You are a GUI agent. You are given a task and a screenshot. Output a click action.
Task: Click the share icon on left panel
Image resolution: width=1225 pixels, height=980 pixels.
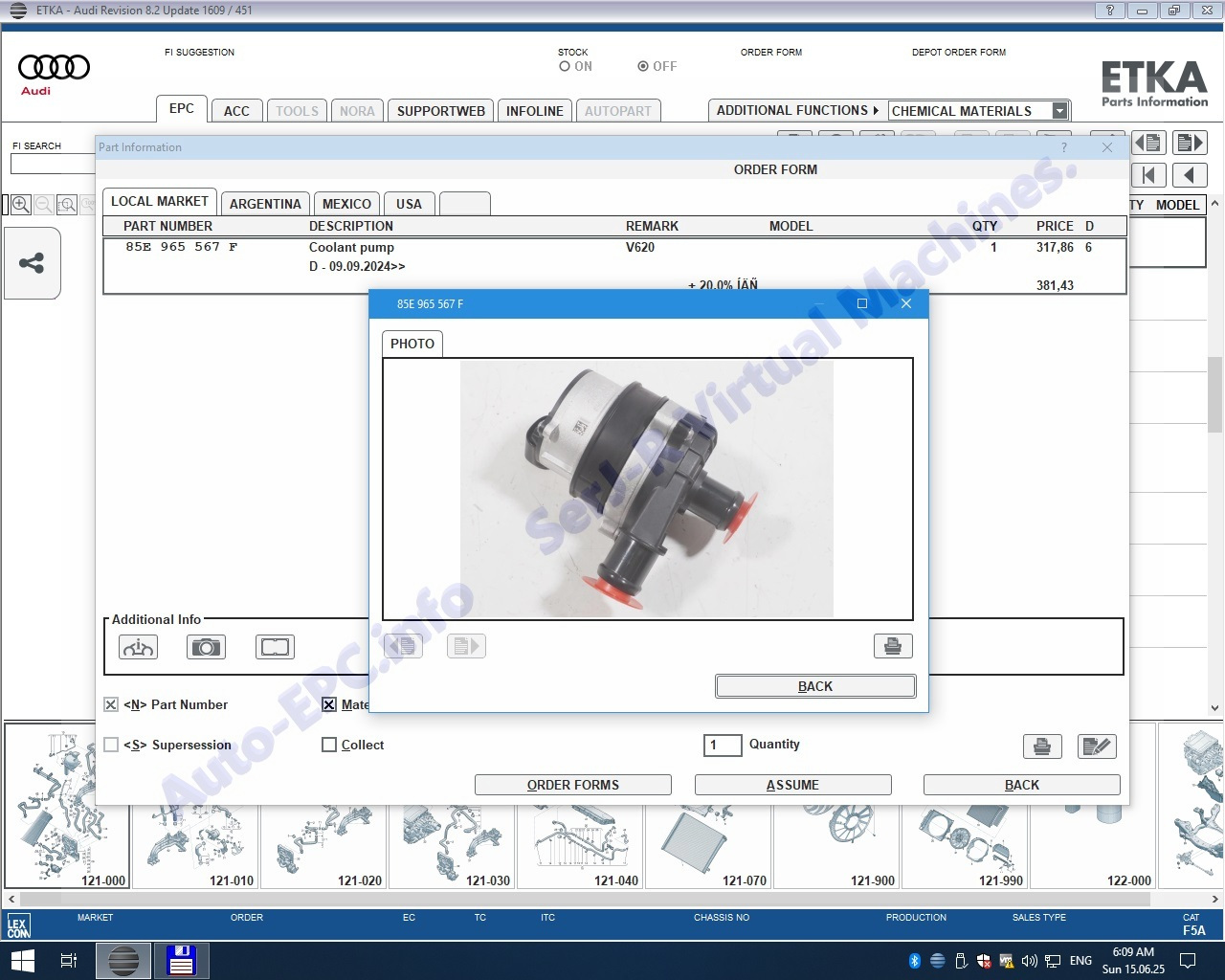pyautogui.click(x=32, y=263)
